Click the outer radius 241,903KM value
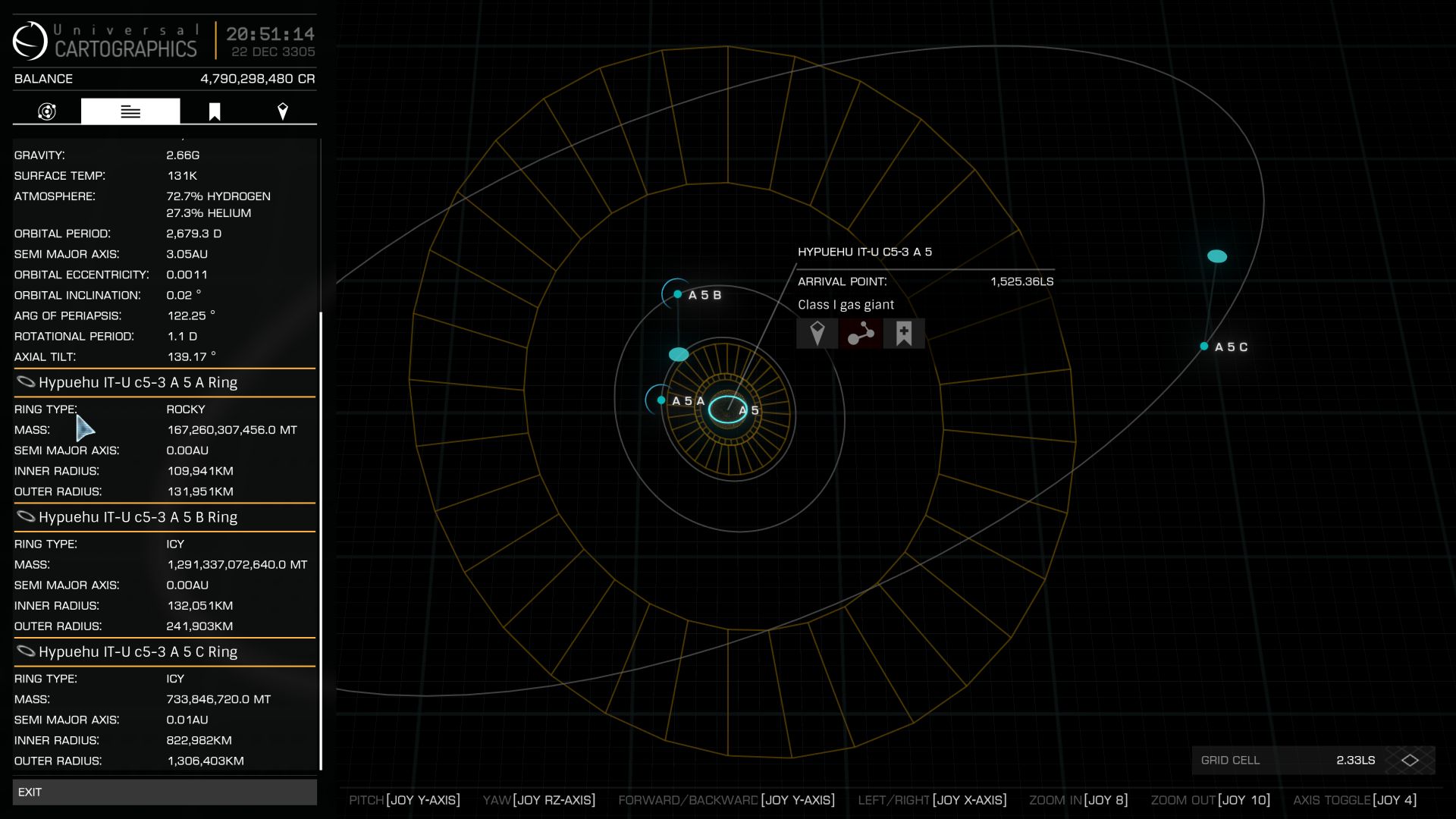Viewport: 1456px width, 819px height. [199, 626]
